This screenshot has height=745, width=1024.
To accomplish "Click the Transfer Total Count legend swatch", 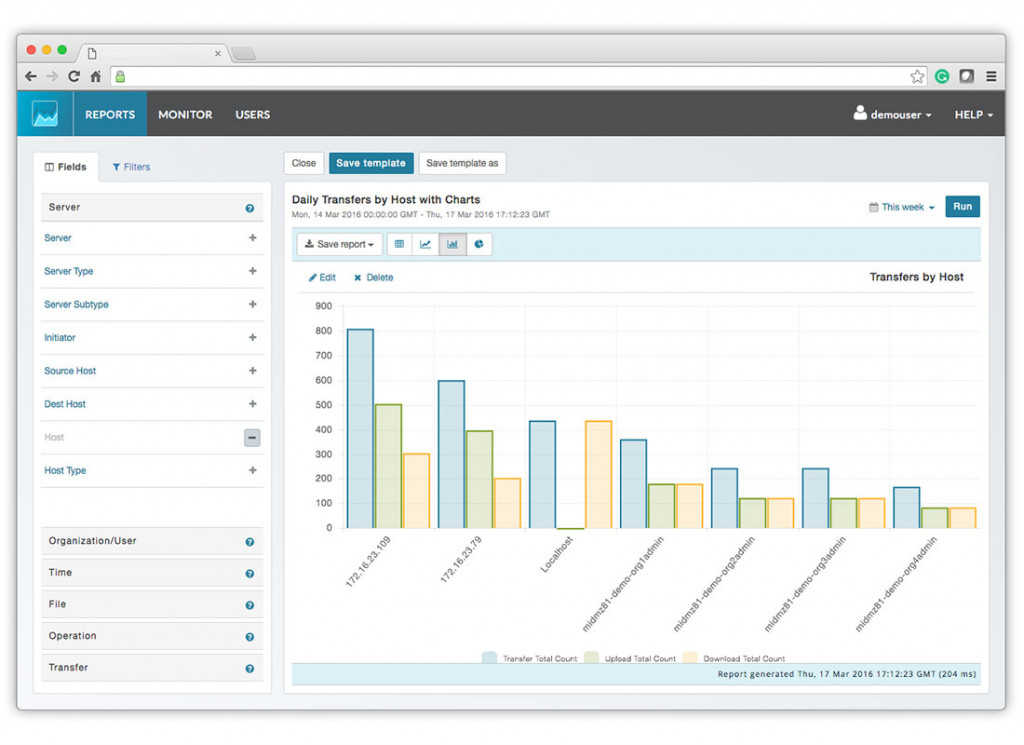I will (489, 658).
